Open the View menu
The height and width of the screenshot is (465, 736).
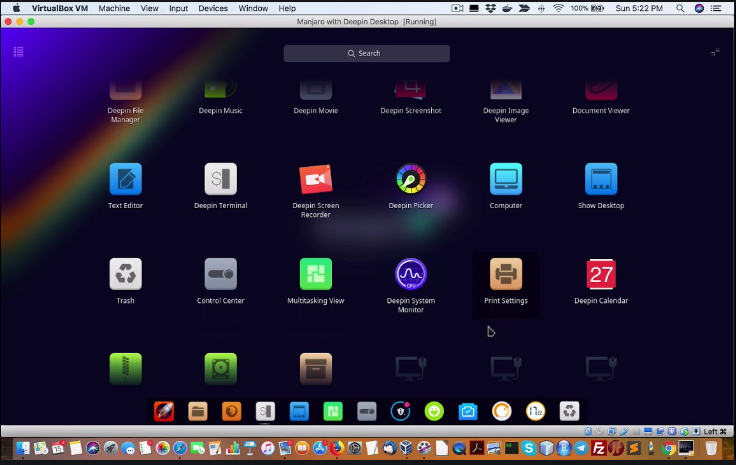(150, 8)
